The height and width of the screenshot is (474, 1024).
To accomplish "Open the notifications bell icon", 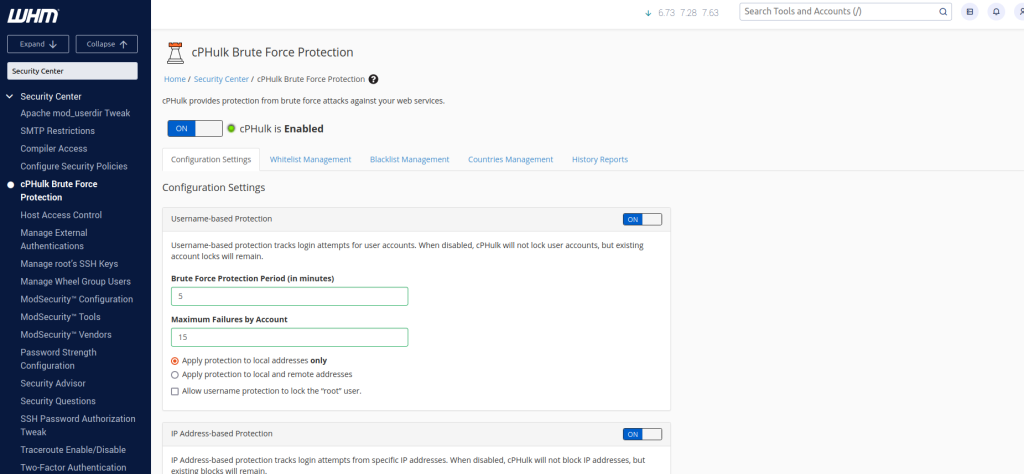I will click(995, 12).
